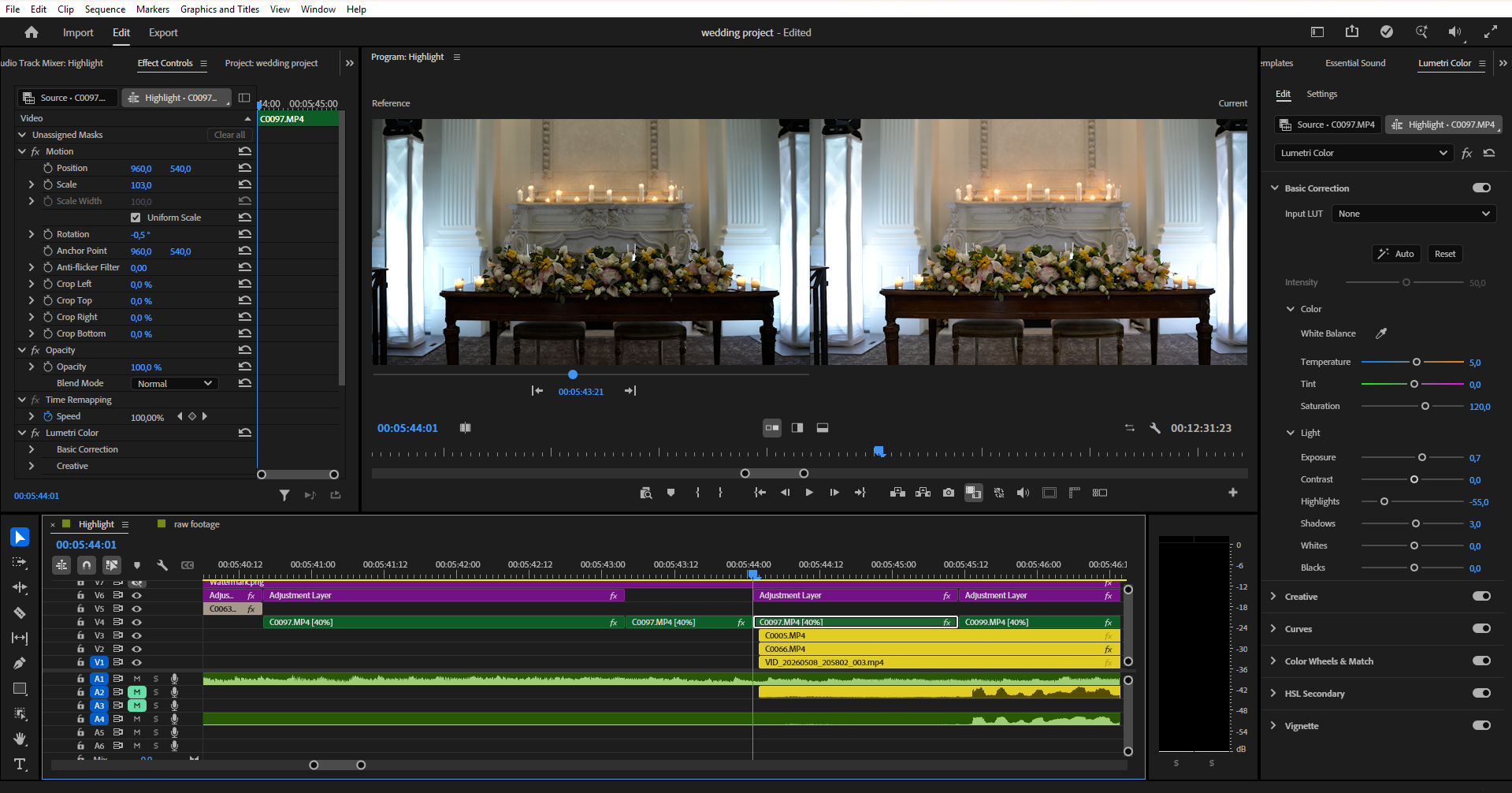The image size is (1512, 793).
Task: Reset the Position parameter
Action: [x=245, y=168]
